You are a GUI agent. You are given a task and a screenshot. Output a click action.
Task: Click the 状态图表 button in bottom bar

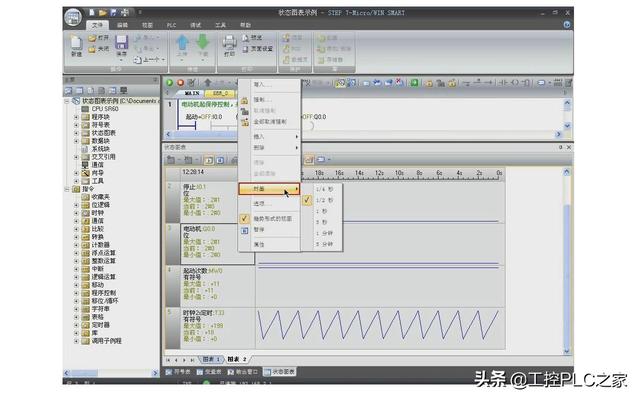pos(280,372)
